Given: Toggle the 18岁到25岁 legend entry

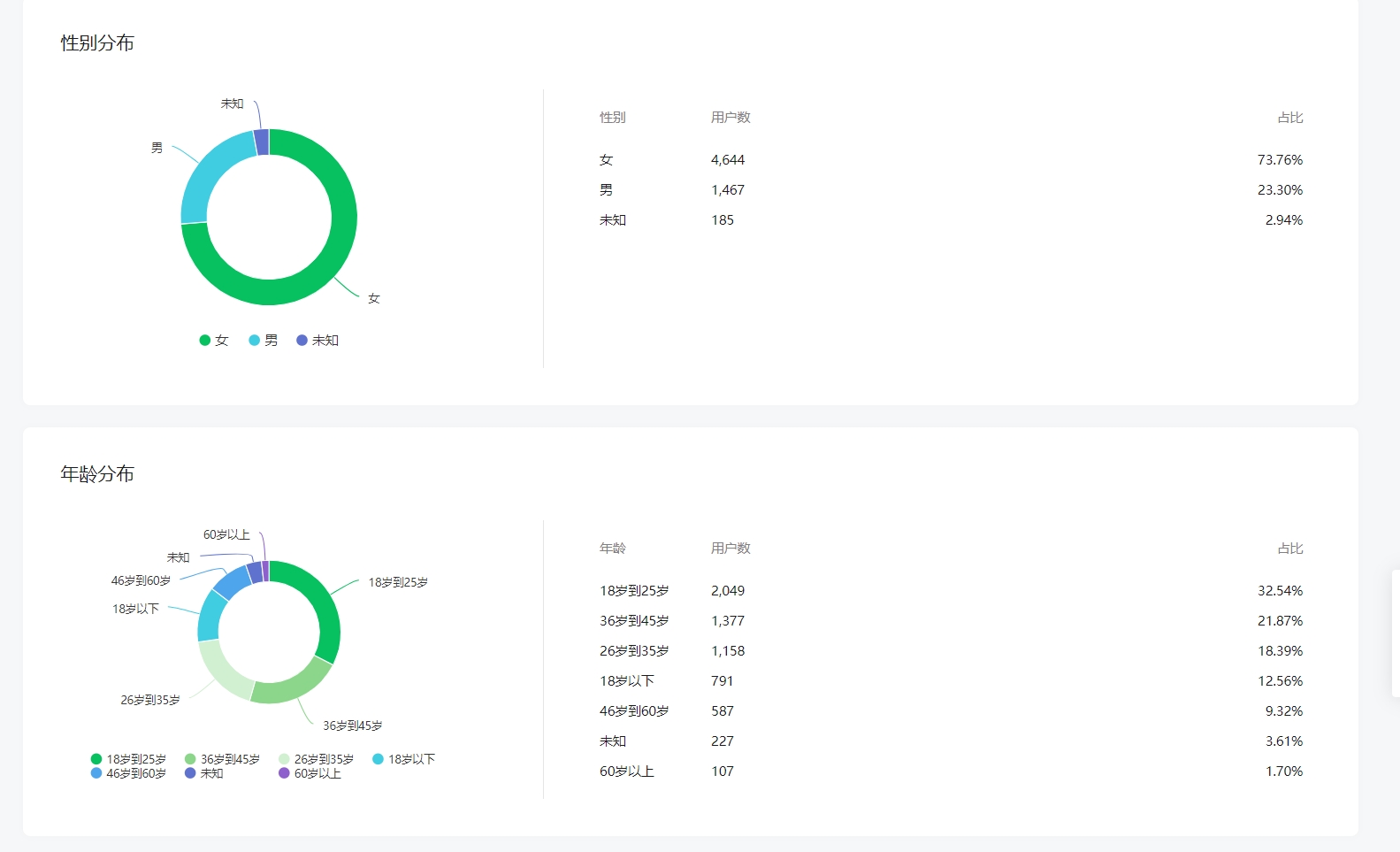Looking at the screenshot, I should coord(128,759).
